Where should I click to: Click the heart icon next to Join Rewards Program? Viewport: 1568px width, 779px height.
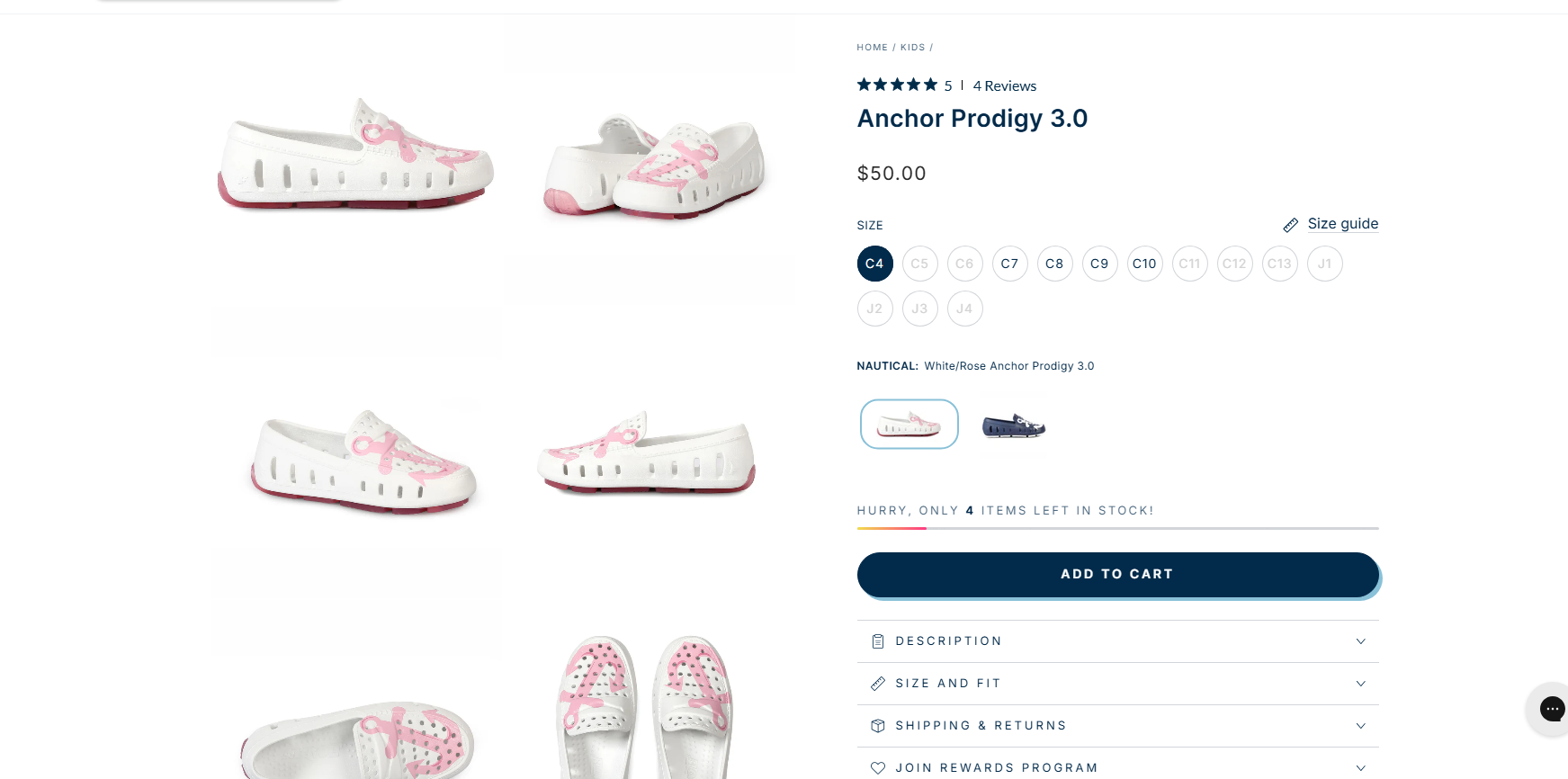point(878,768)
